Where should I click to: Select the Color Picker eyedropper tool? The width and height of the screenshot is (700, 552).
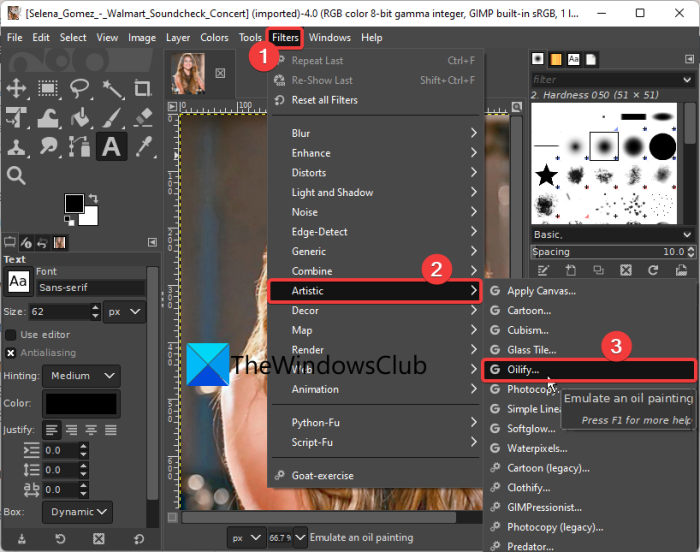click(143, 147)
